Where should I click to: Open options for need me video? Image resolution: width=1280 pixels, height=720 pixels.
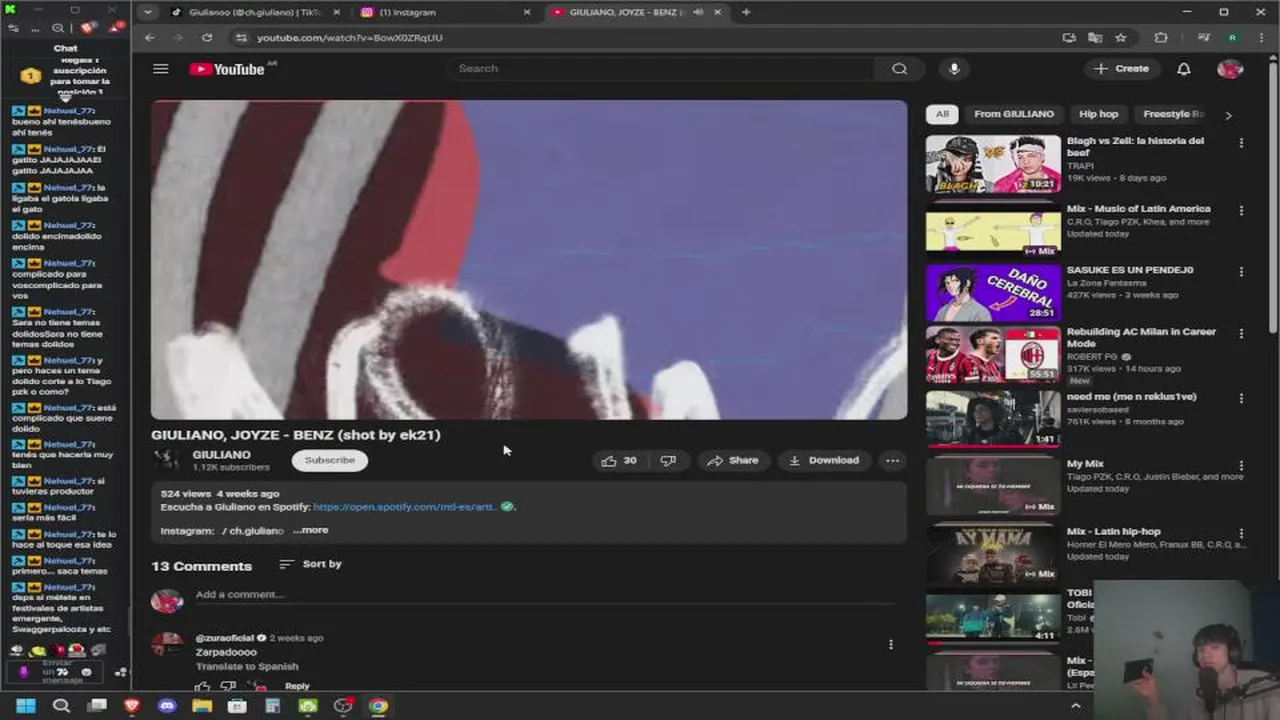click(x=1241, y=399)
